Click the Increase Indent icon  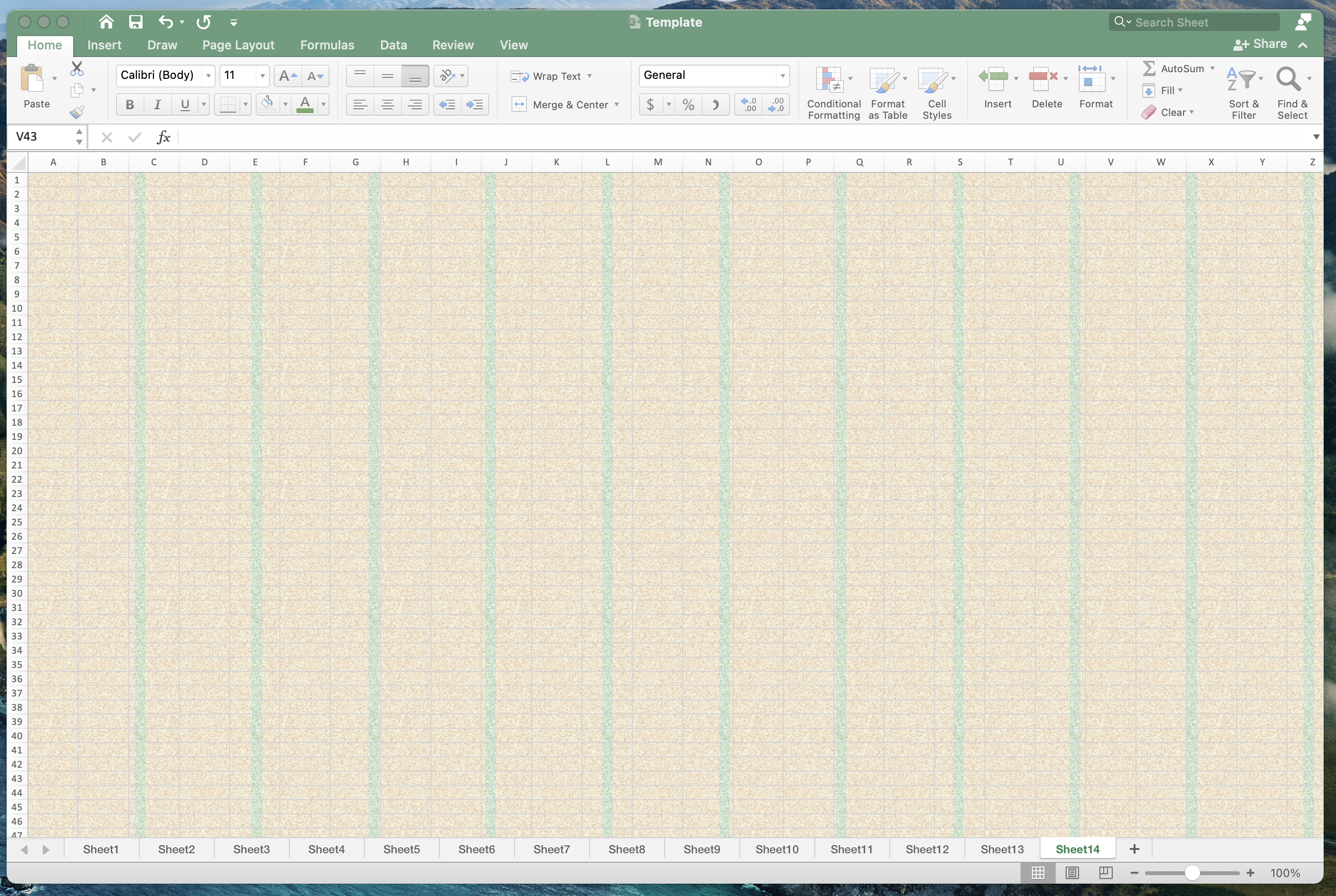click(474, 105)
